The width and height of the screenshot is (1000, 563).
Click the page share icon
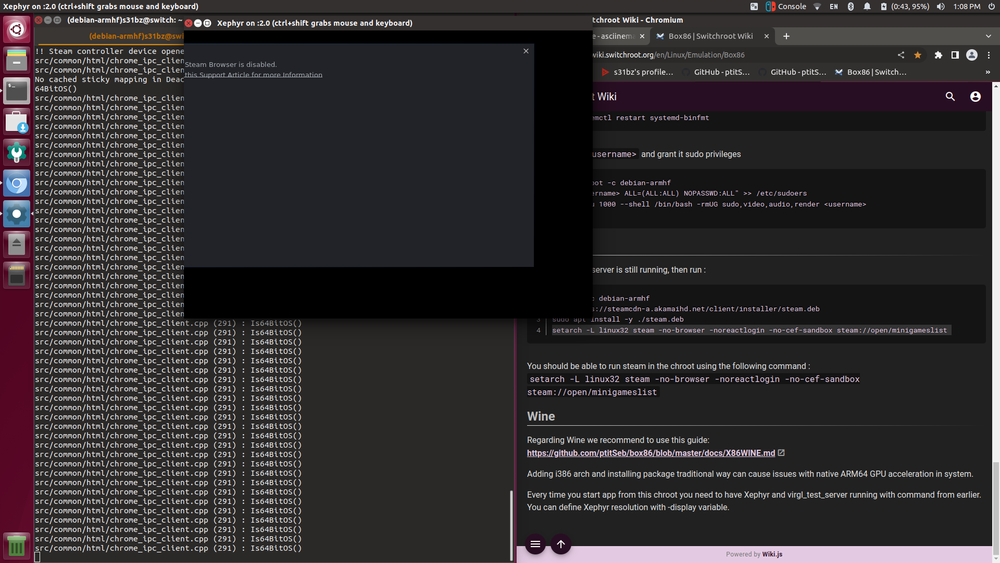click(901, 55)
